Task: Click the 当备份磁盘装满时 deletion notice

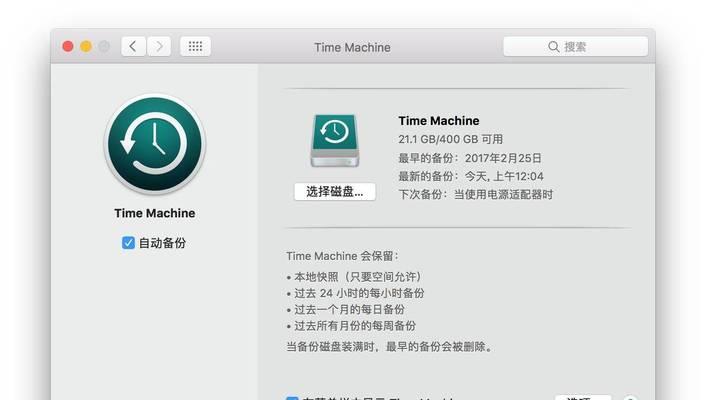Action: coord(390,347)
